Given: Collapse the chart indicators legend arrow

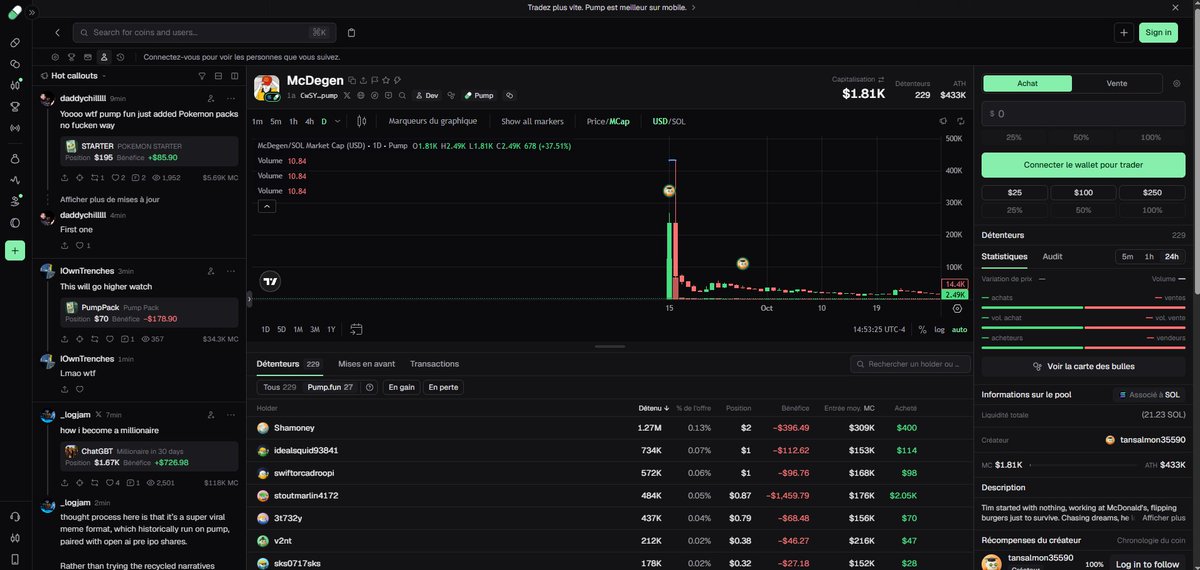Looking at the screenshot, I should click(267, 206).
